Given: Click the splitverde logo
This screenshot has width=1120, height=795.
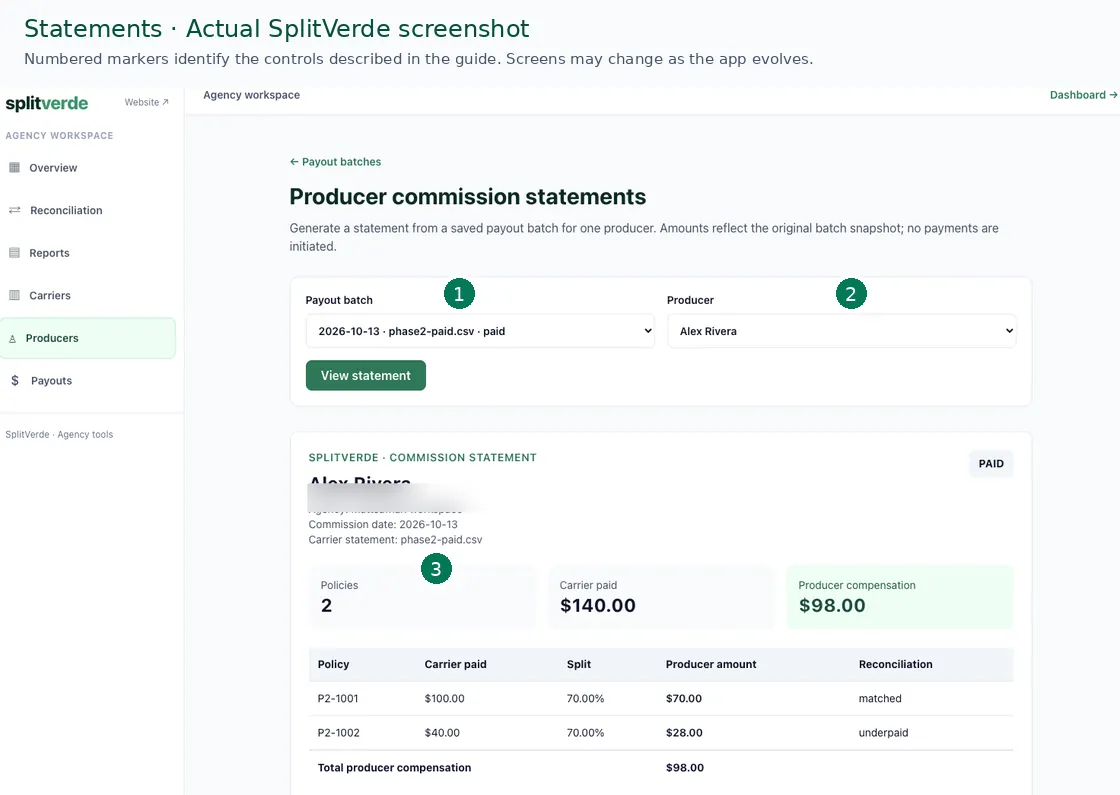Looking at the screenshot, I should [x=47, y=104].
